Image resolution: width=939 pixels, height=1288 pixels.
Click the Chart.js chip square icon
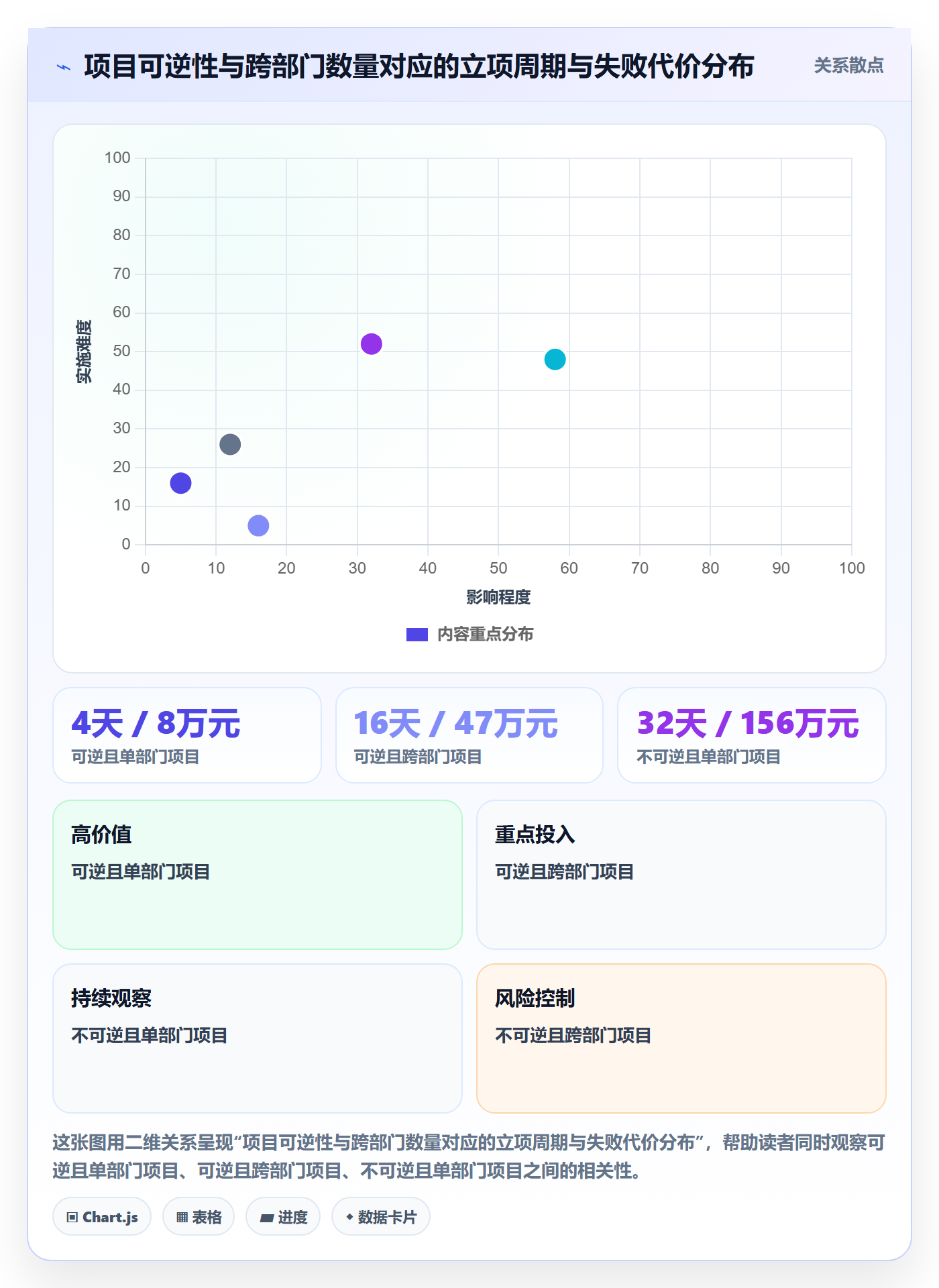pyautogui.click(x=72, y=1218)
